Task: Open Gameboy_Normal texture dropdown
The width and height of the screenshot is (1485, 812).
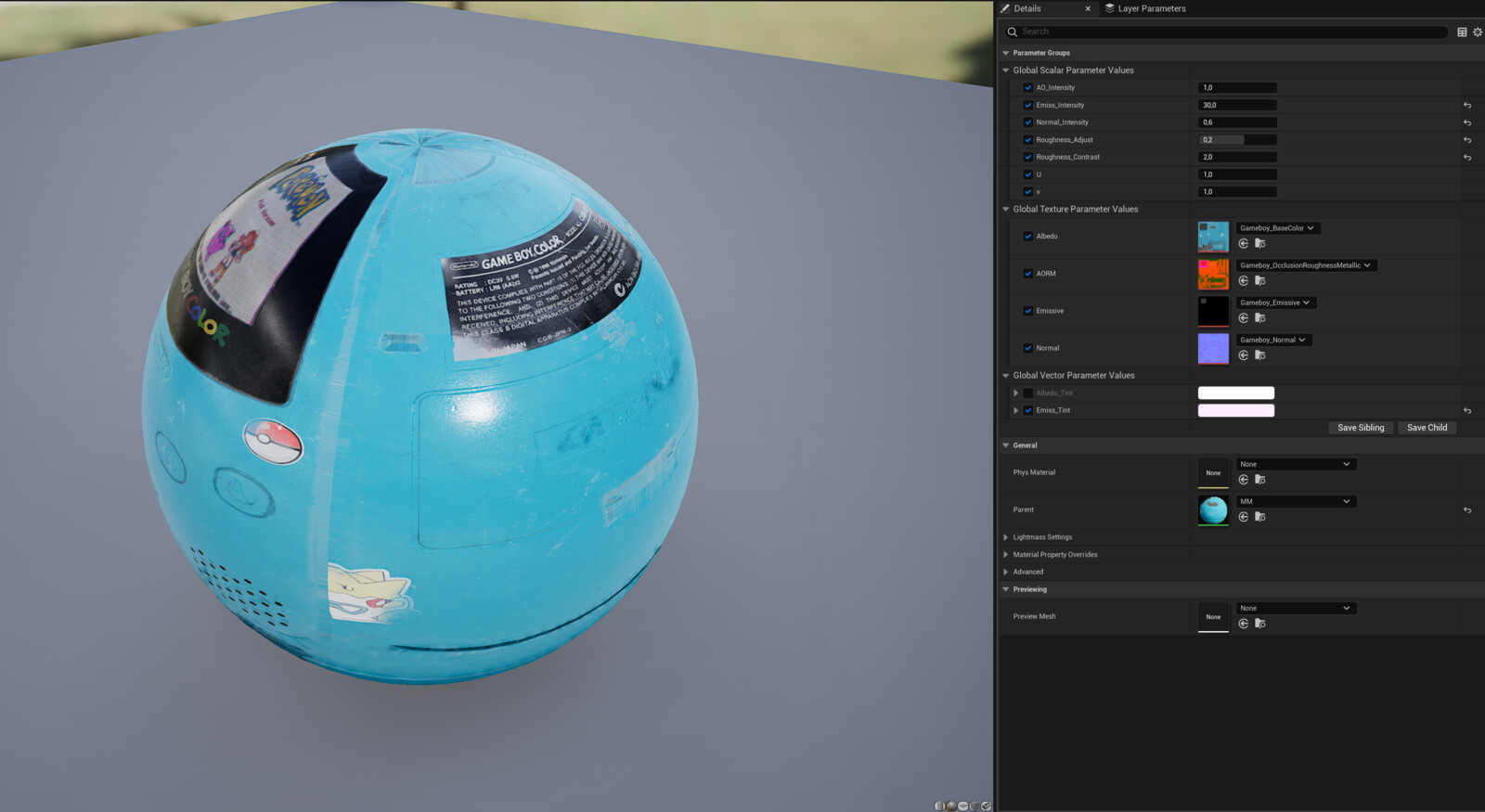Action: [x=1273, y=340]
